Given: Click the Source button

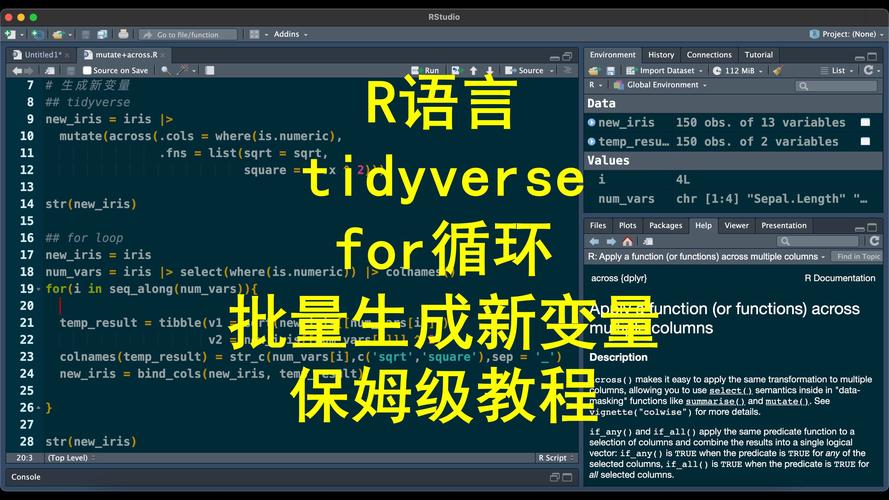Looking at the screenshot, I should pos(524,70).
